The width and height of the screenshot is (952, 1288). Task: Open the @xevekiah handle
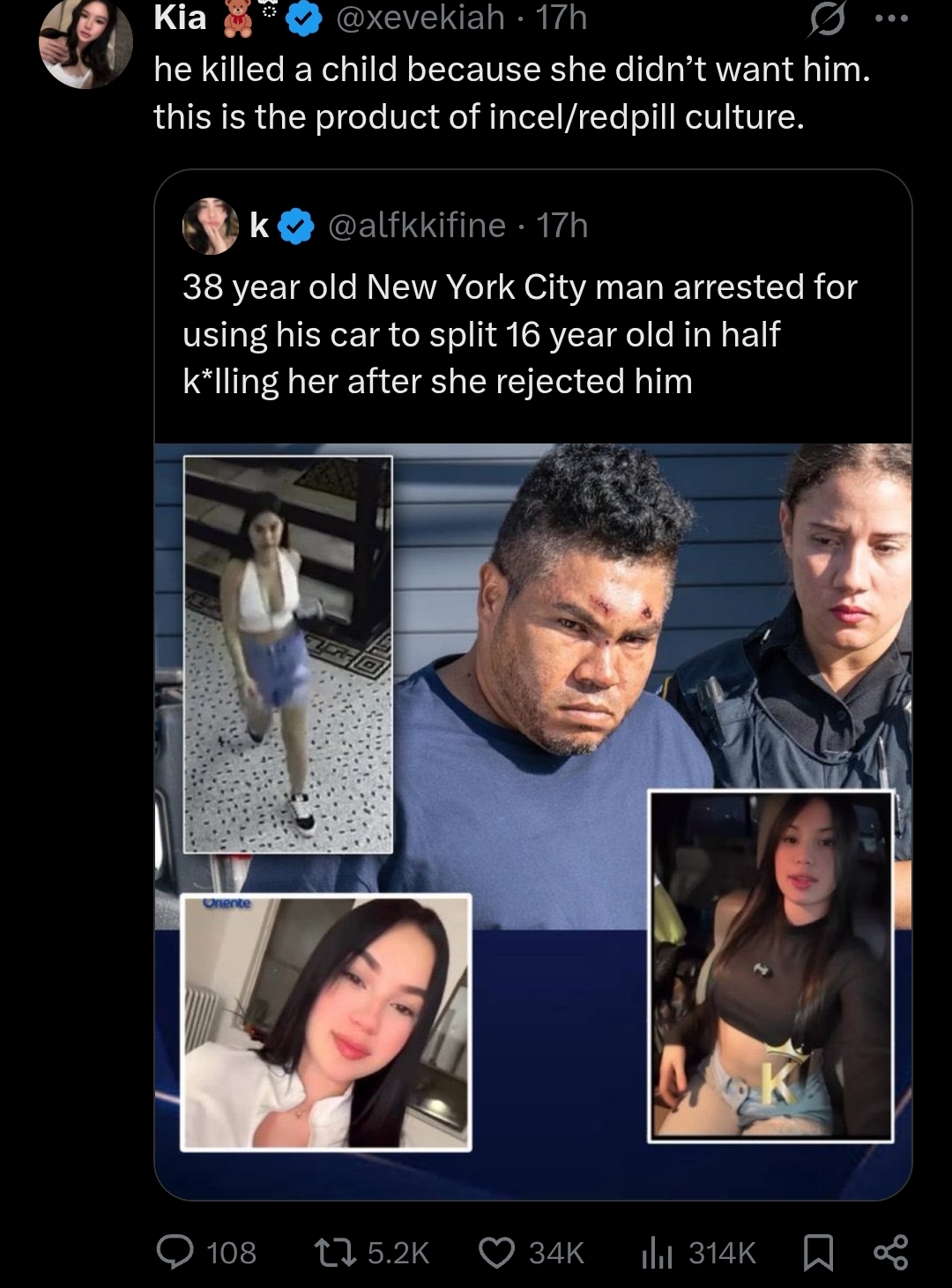(420, 18)
